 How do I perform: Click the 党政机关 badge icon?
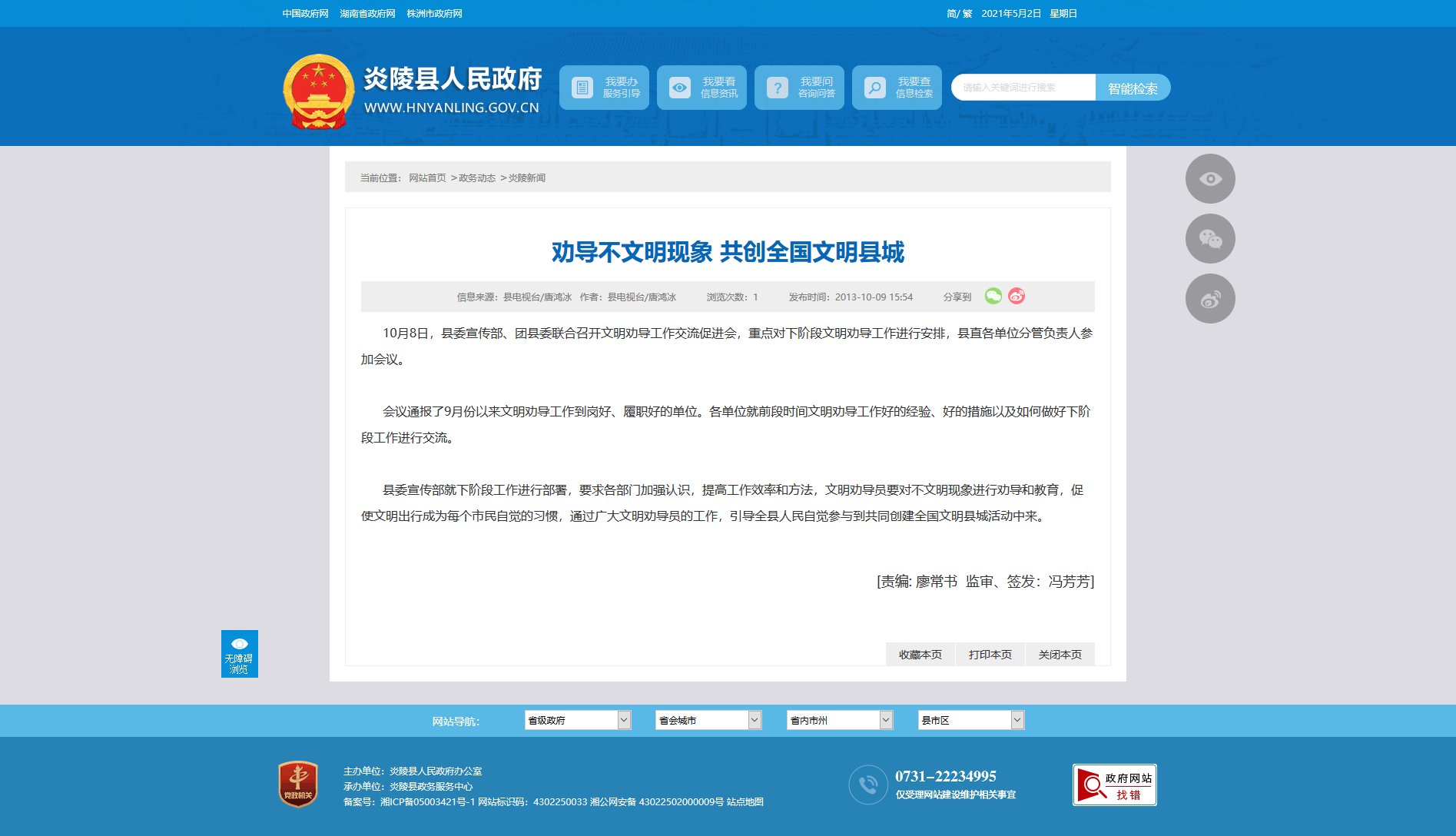tap(298, 785)
